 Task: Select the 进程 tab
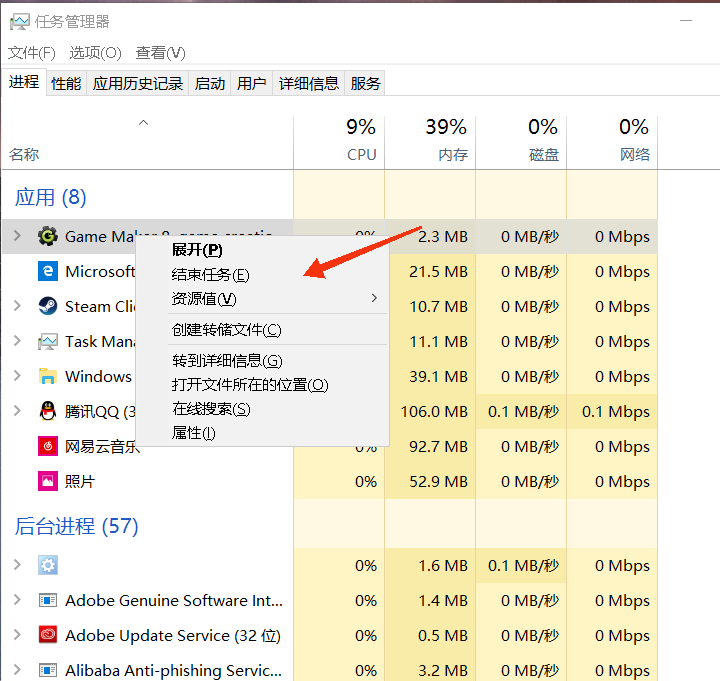point(24,82)
